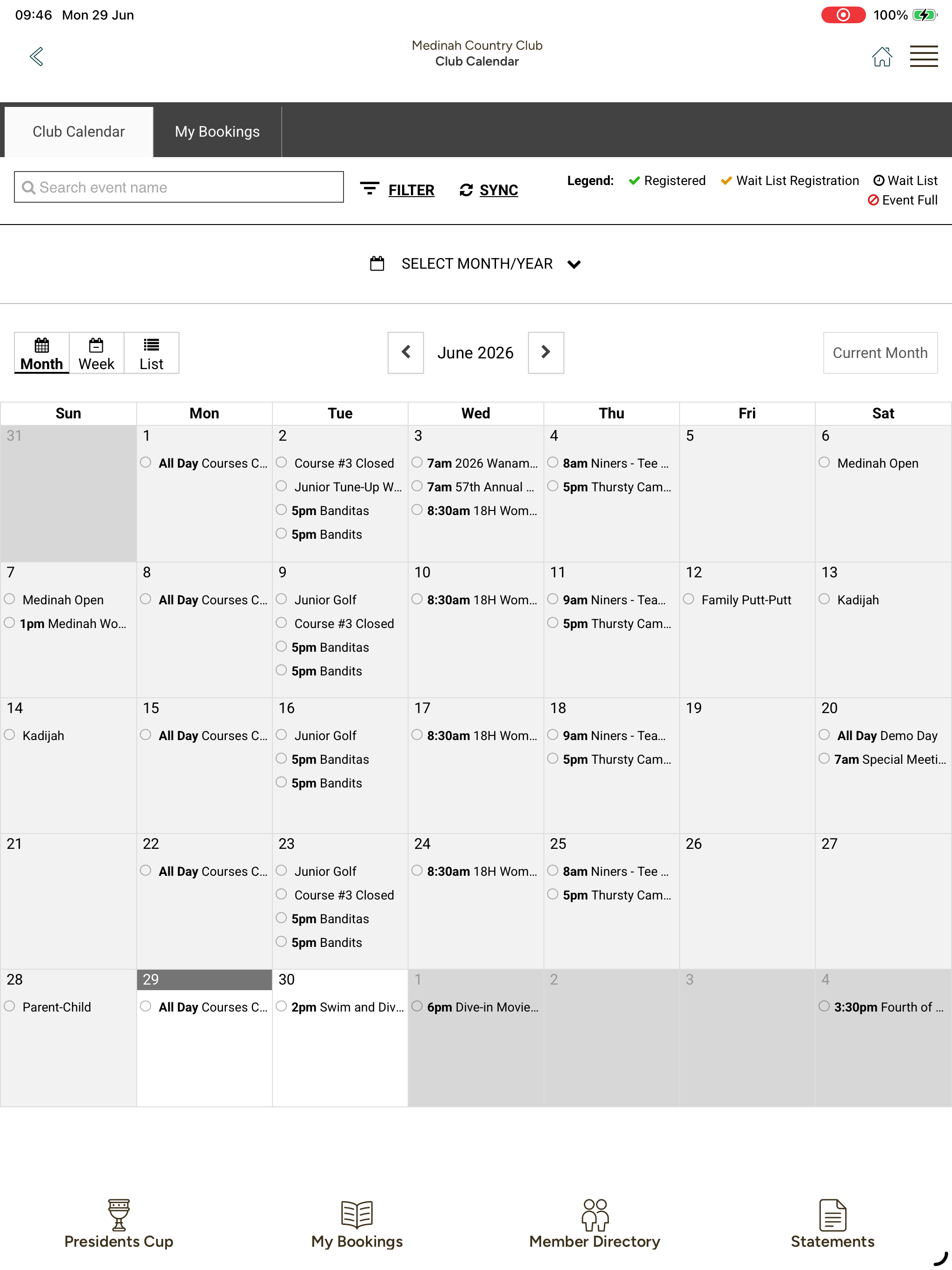The width and height of the screenshot is (952, 1270).
Task: Focus the Search event name field
Action: (178, 187)
